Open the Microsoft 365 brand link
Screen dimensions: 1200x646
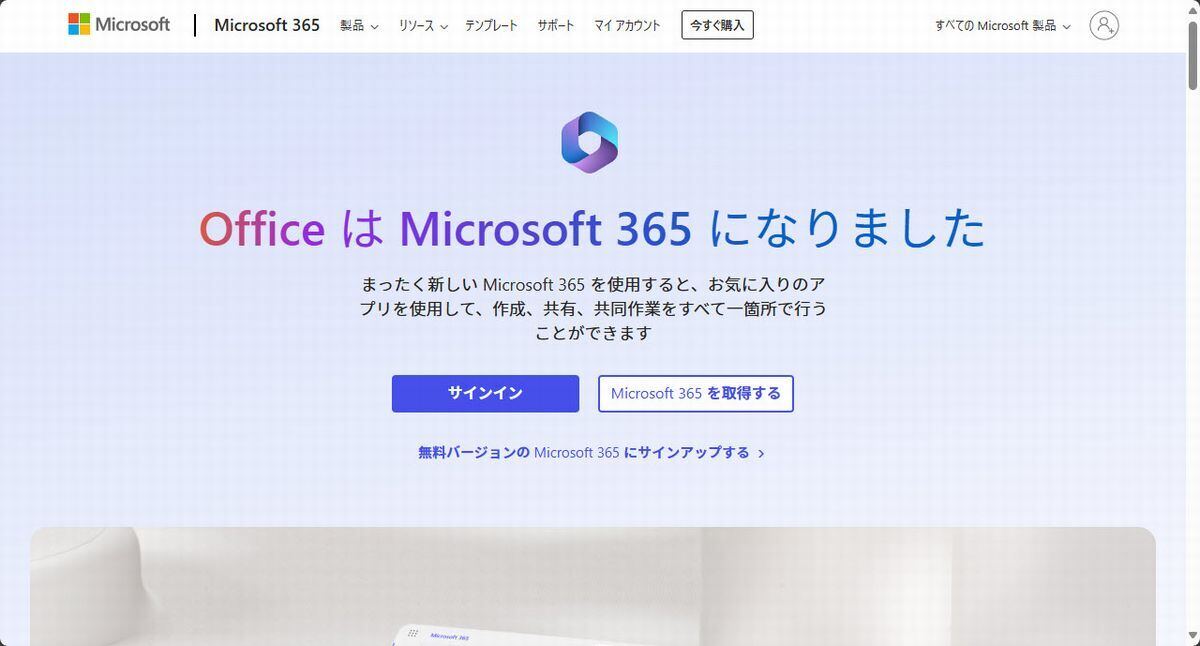point(267,25)
